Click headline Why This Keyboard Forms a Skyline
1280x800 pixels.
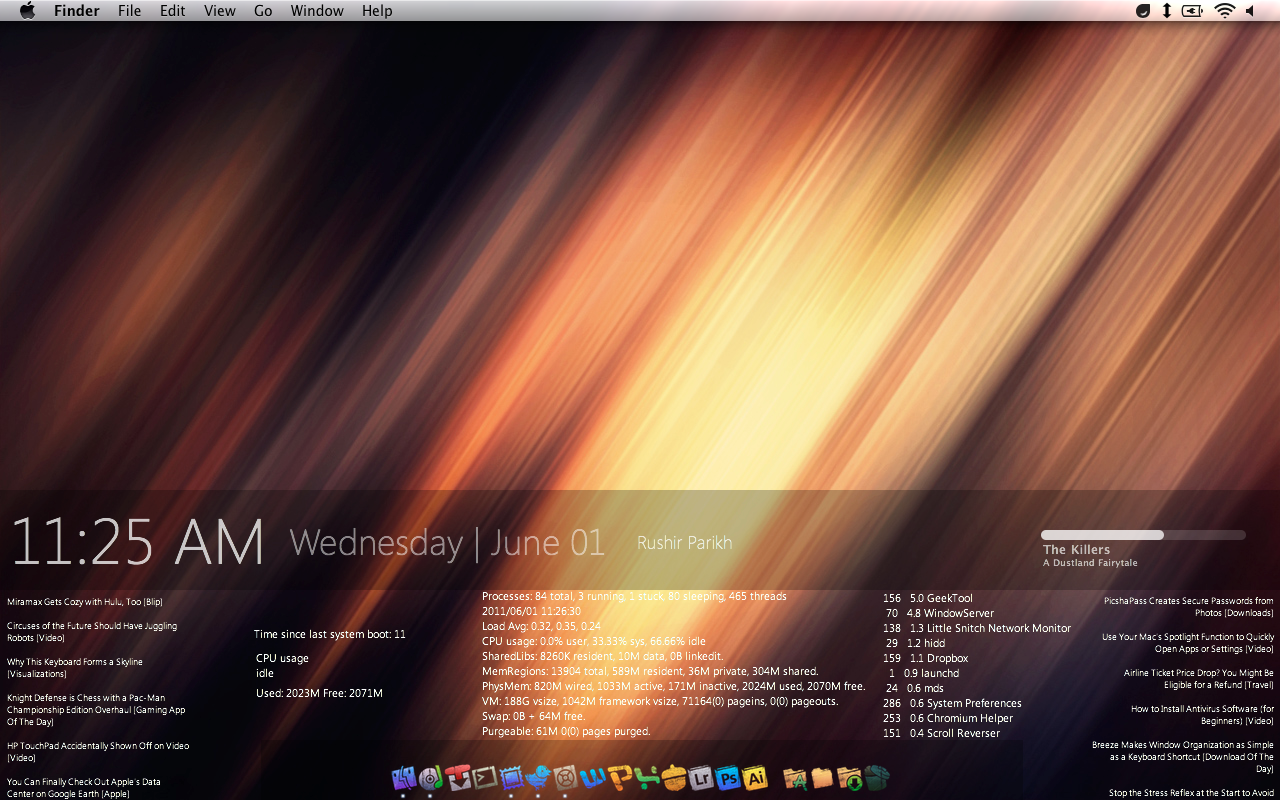pos(75,668)
